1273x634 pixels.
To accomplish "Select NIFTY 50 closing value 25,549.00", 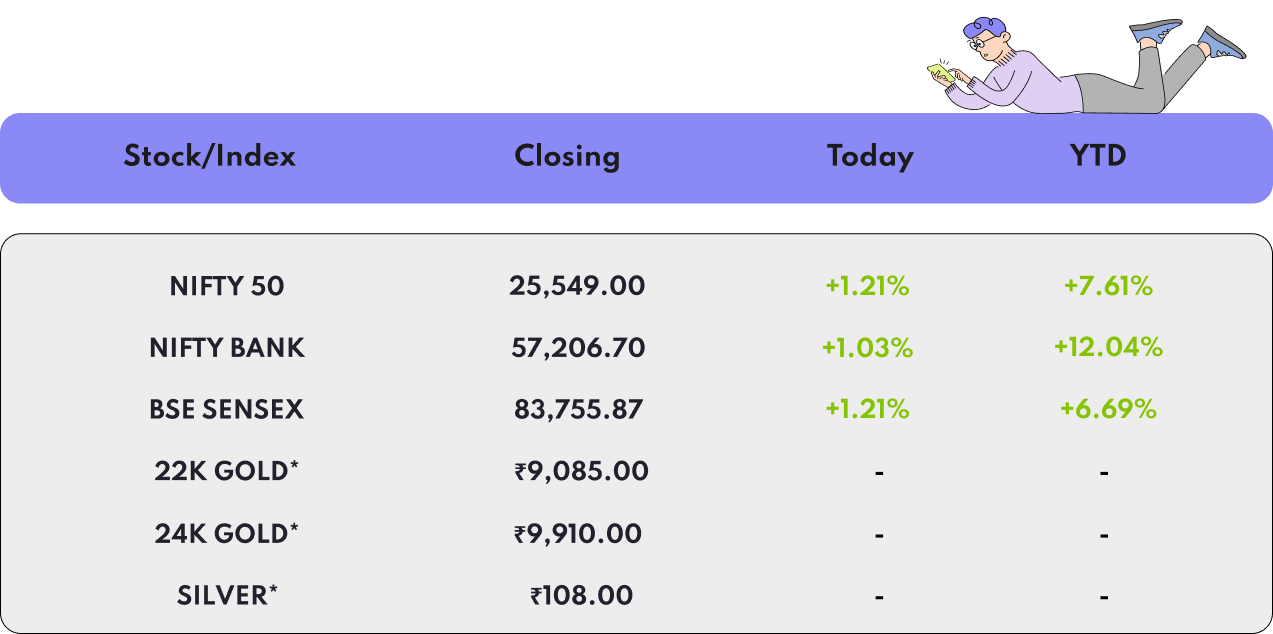I will [577, 286].
